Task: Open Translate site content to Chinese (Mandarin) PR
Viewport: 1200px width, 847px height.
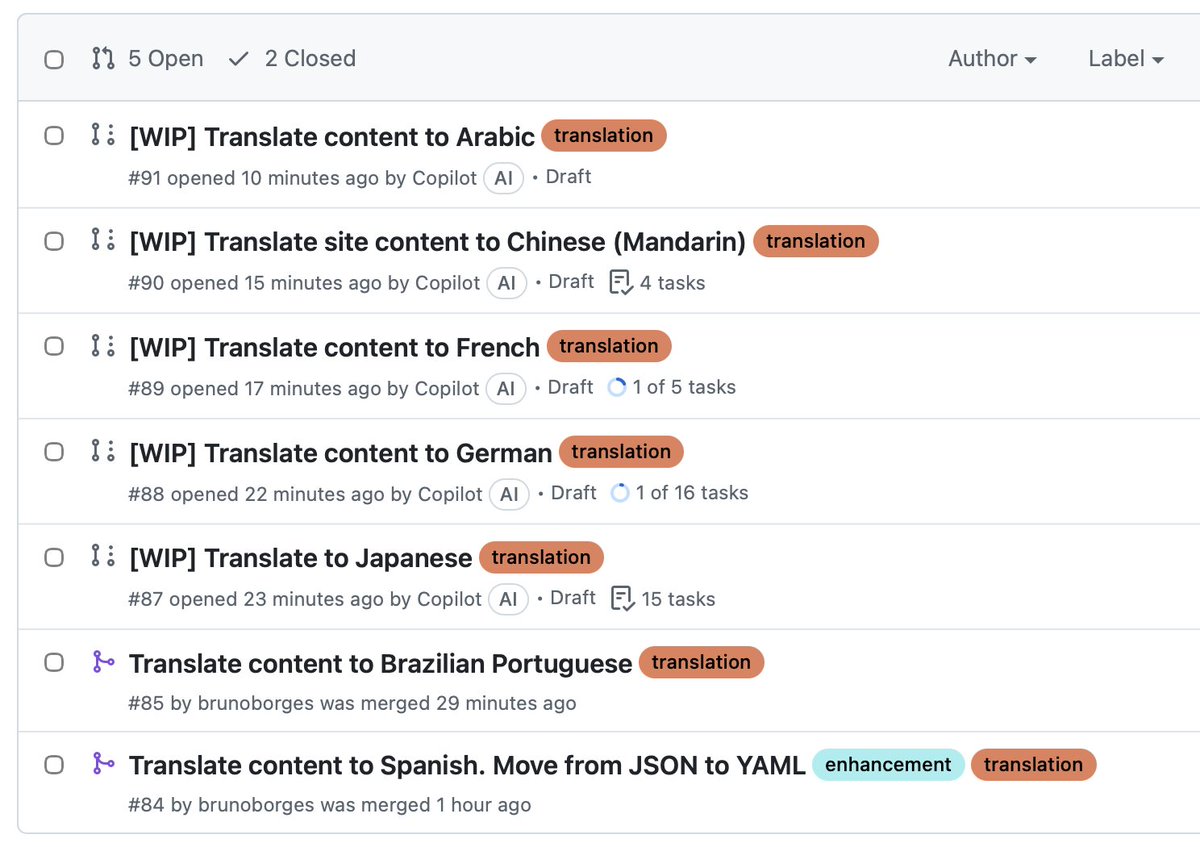Action: point(438,242)
